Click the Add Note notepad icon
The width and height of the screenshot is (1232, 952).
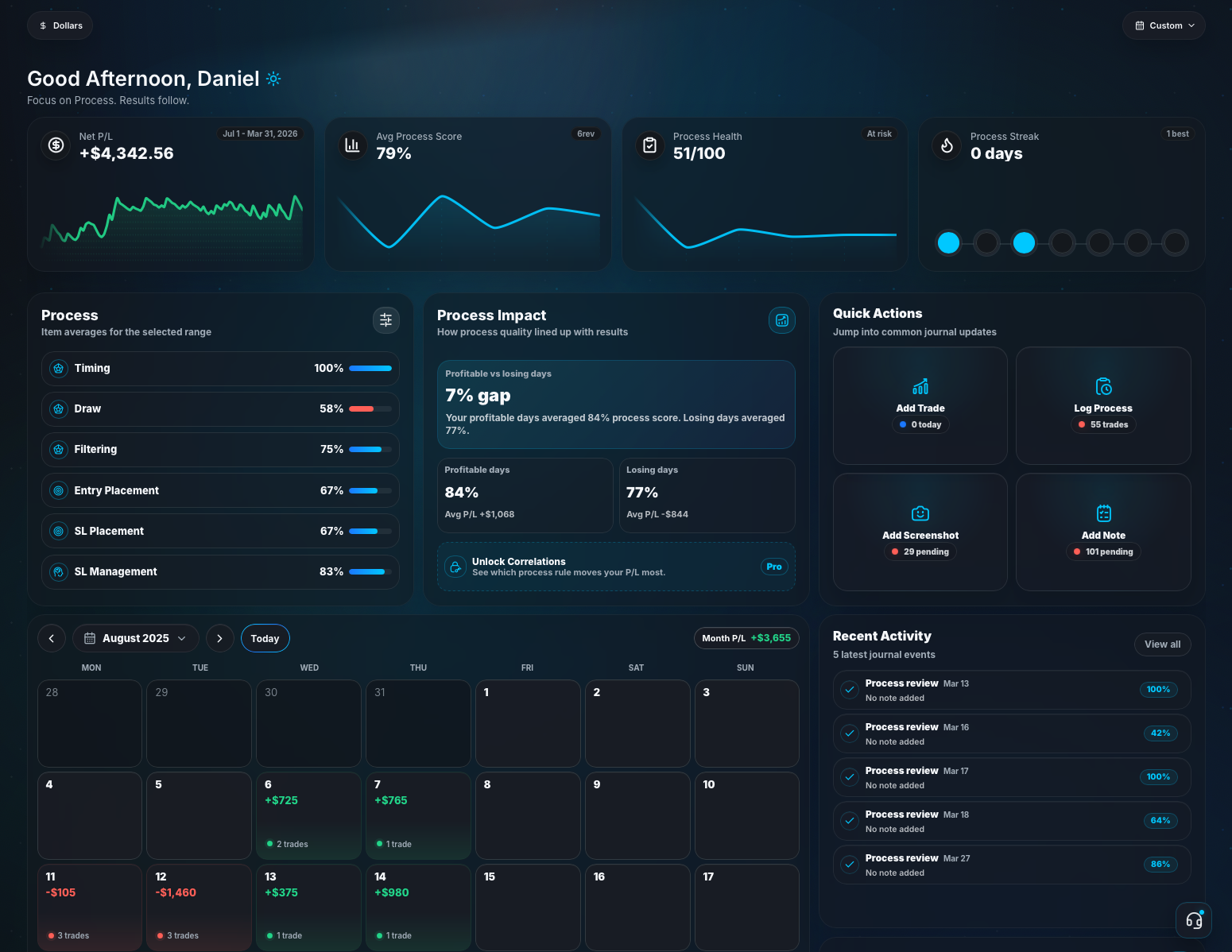(x=1104, y=514)
